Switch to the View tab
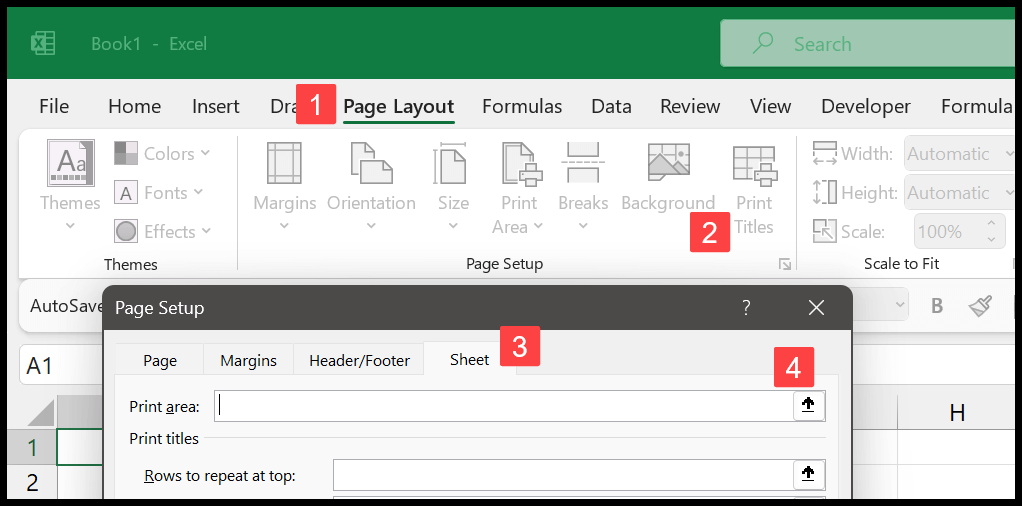The width and height of the screenshot is (1022, 506). point(771,106)
